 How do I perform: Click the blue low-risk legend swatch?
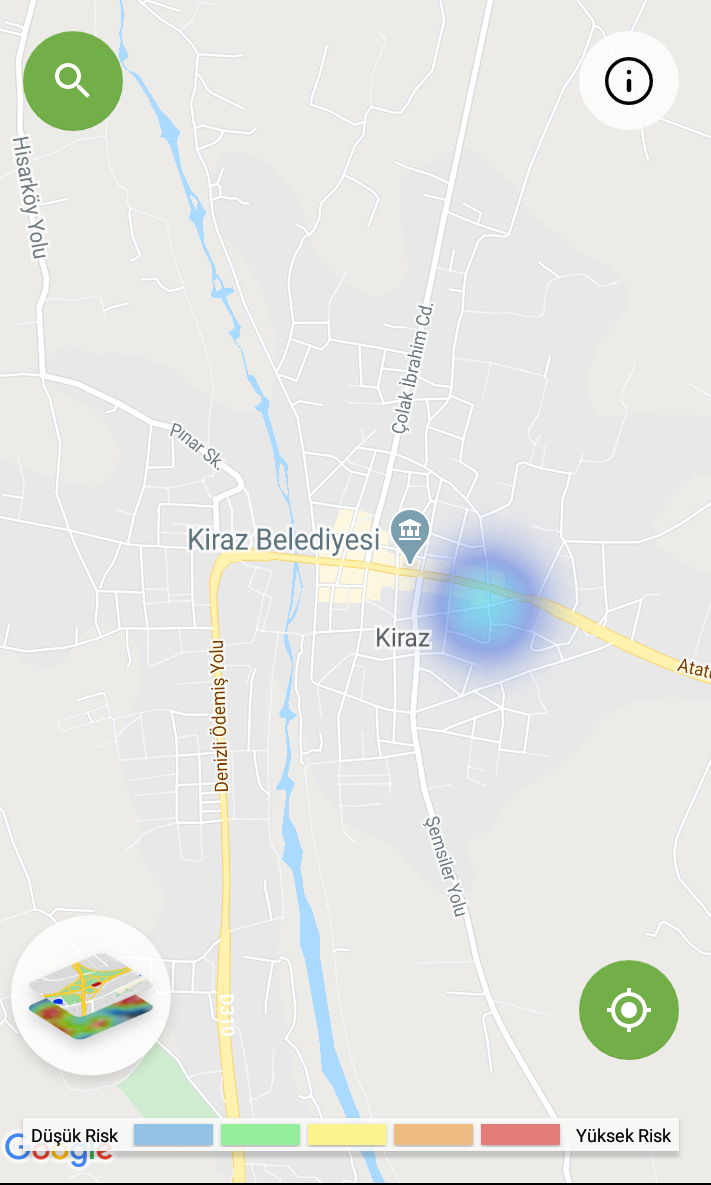coord(173,1134)
